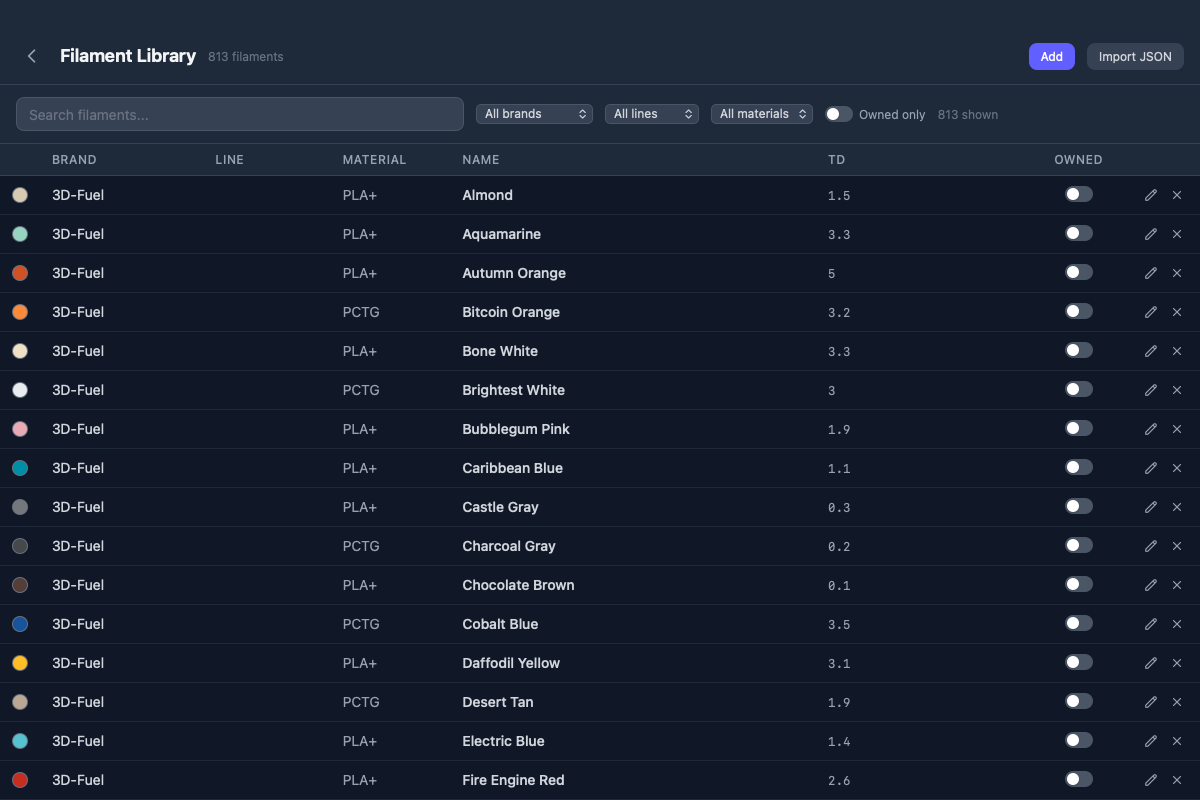The height and width of the screenshot is (800, 1200).
Task: Click the Add button
Action: pyautogui.click(x=1052, y=57)
